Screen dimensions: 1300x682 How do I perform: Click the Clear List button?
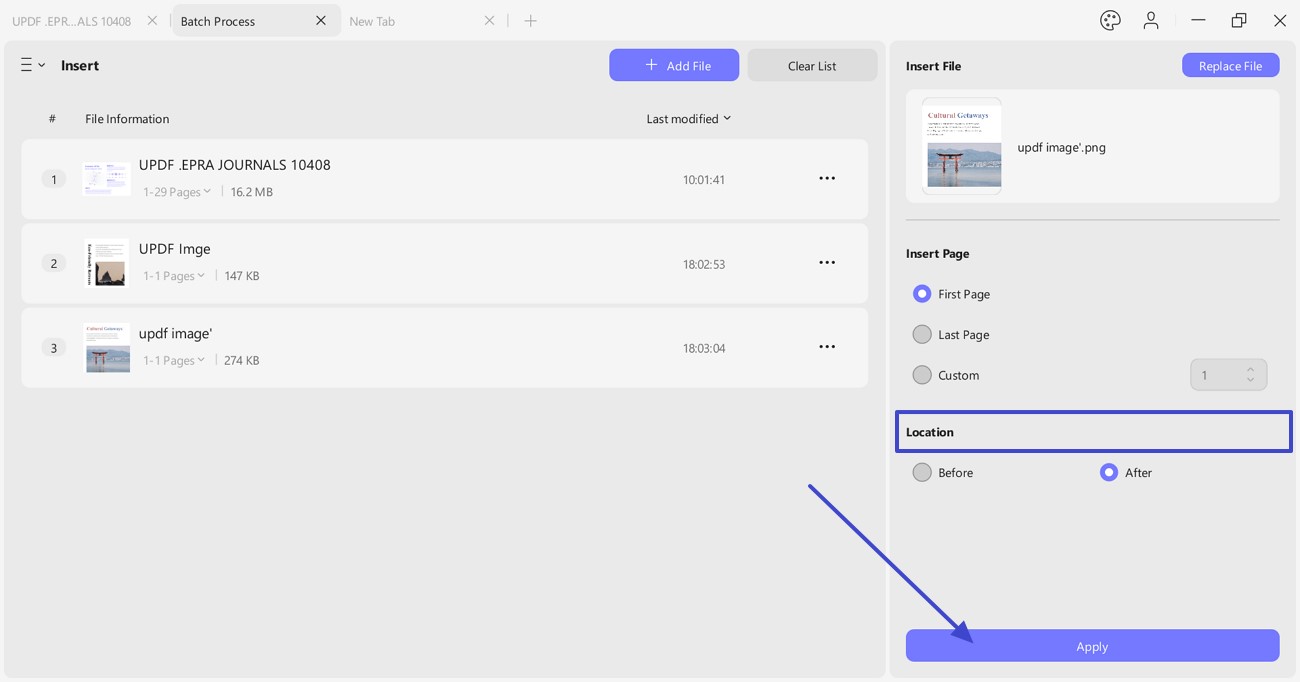click(812, 65)
